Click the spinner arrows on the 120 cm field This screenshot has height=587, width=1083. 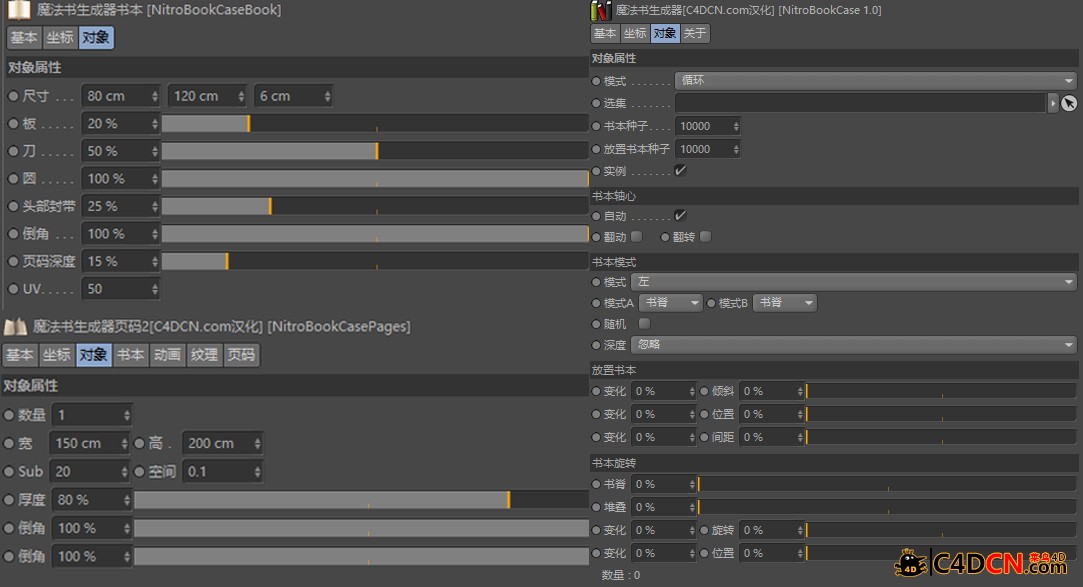click(241, 96)
